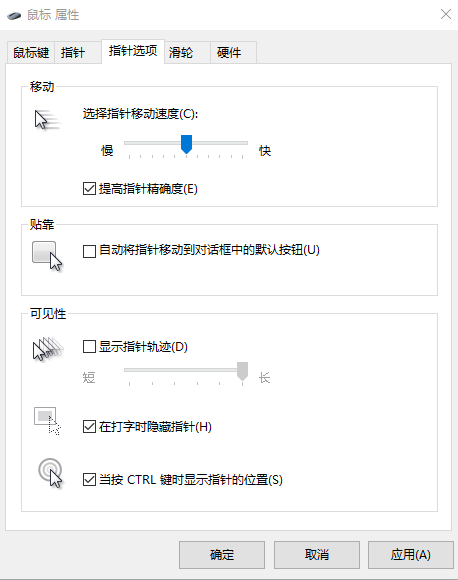Screen dimensions: 458x580
Task: Click the mouse icon in title bar
Action: (x=14, y=16)
